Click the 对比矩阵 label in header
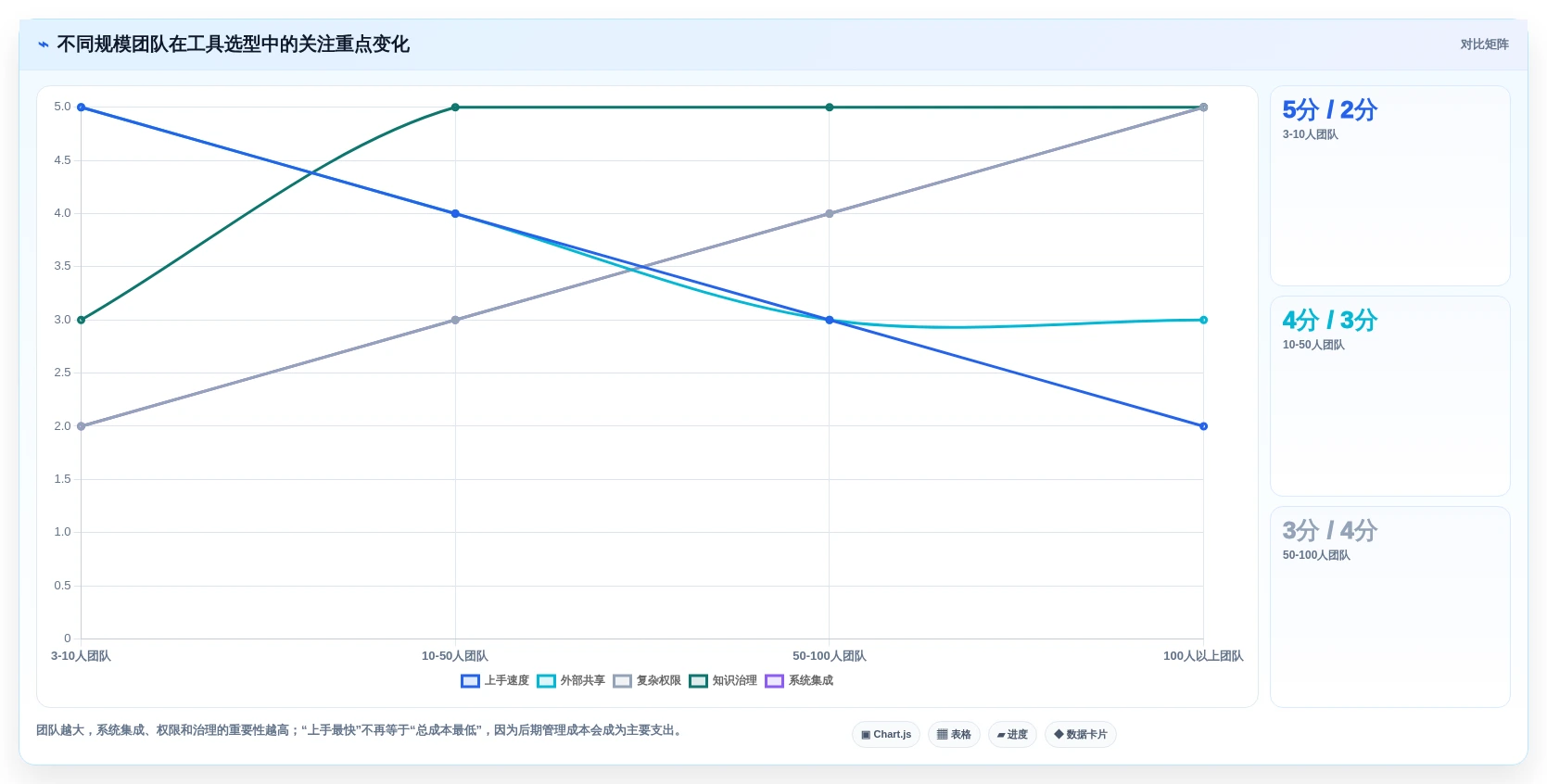 coord(1485,44)
